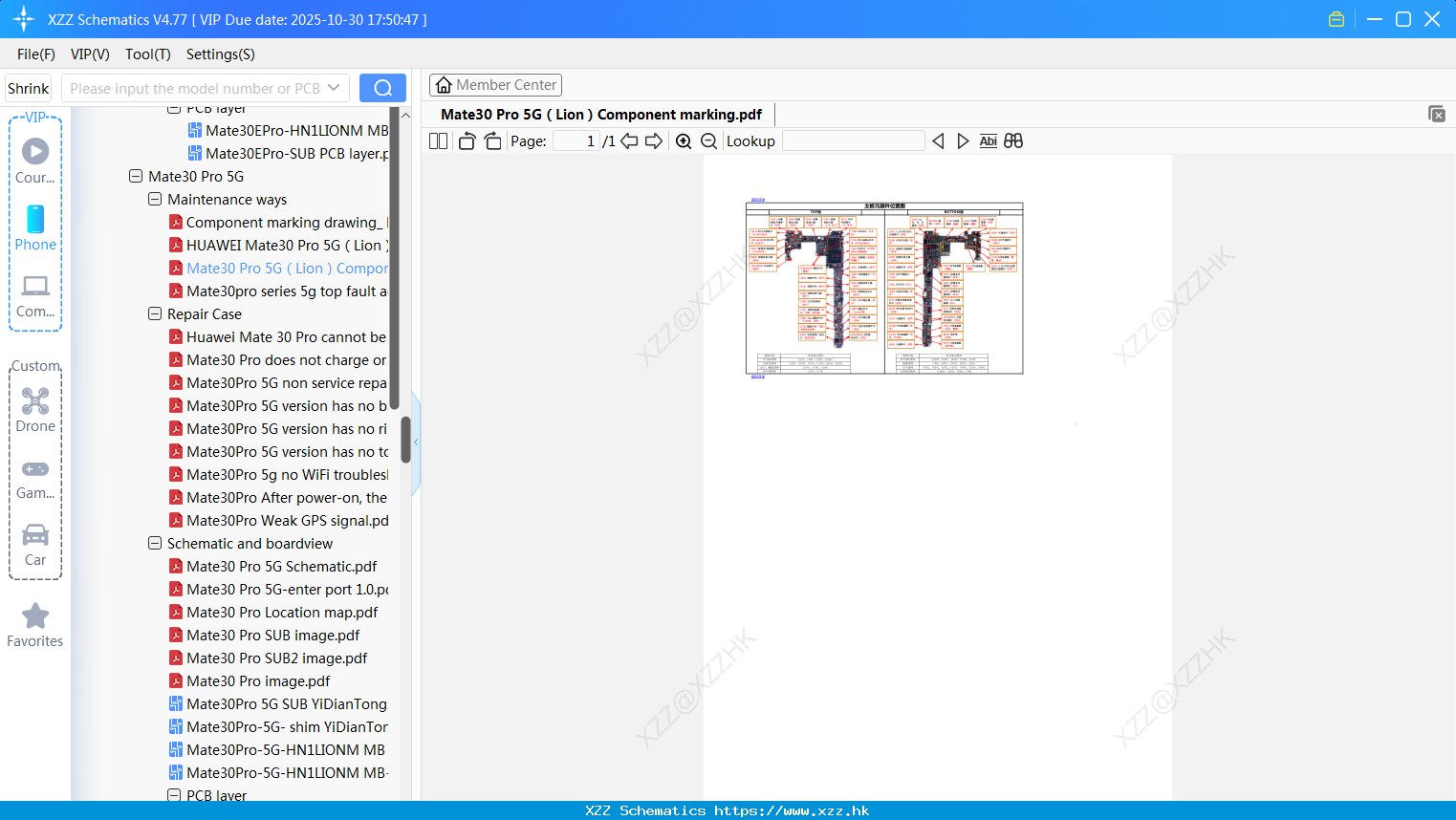Collapse the Maintenance ways folder

point(155,200)
